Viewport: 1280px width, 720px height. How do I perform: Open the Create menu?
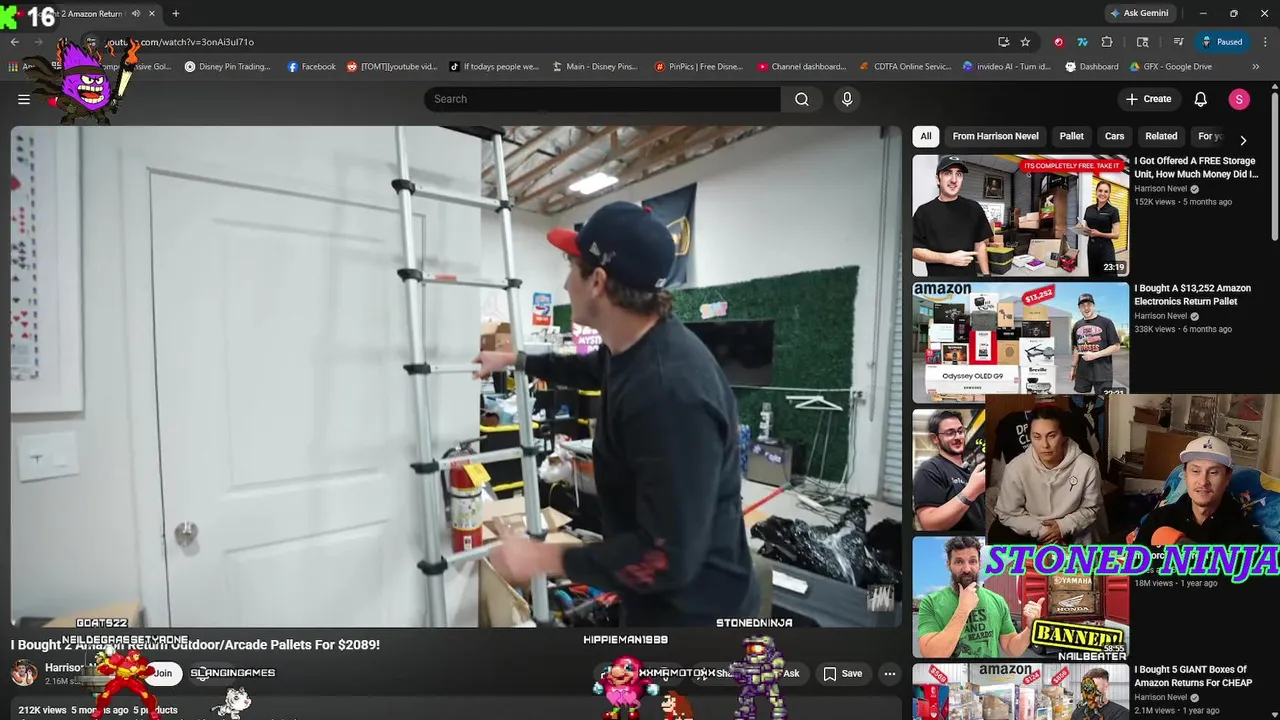click(x=1148, y=99)
